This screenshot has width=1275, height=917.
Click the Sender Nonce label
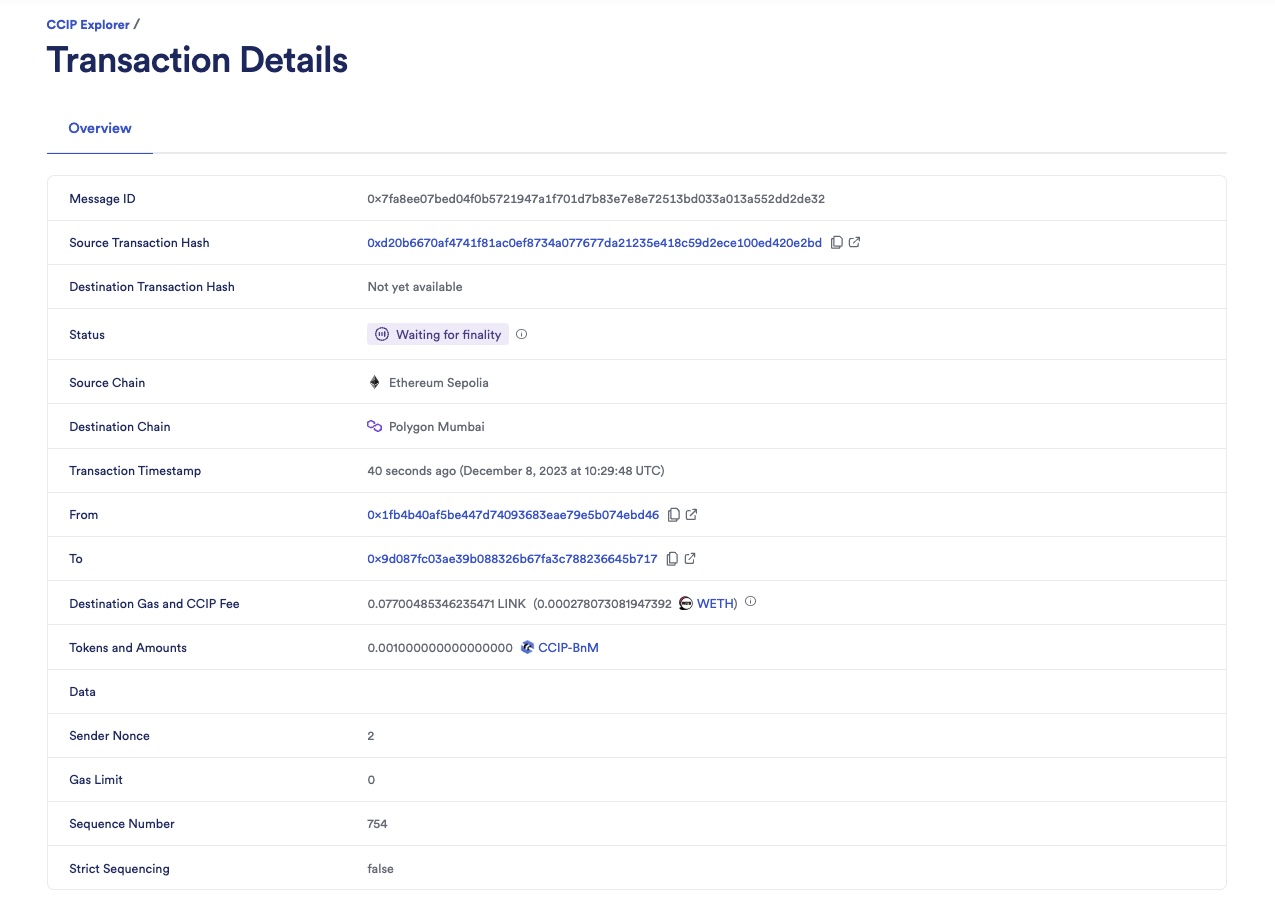point(109,736)
